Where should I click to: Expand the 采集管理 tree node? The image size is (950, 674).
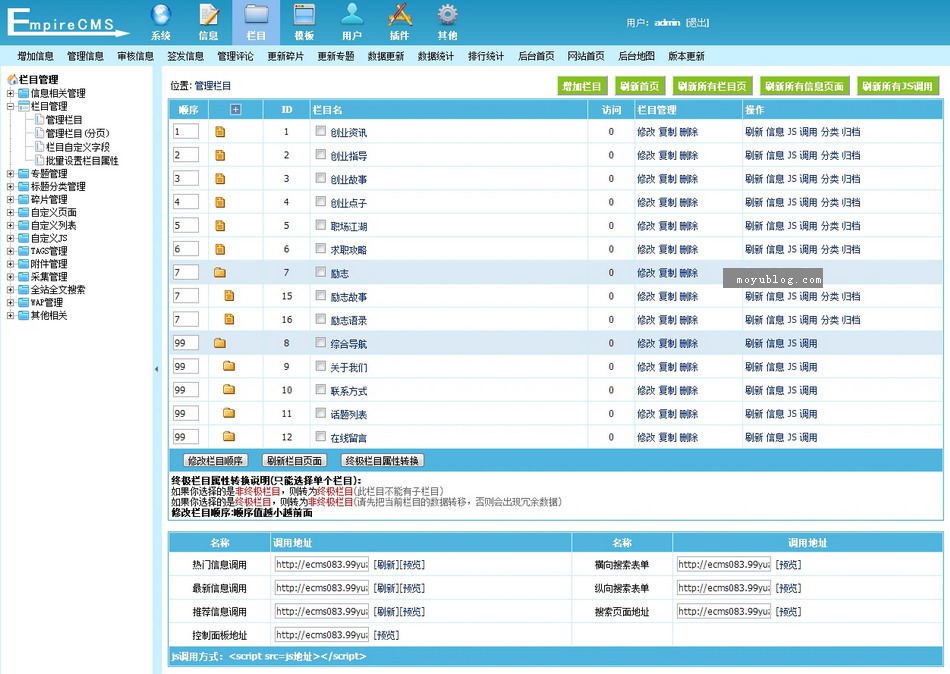pyautogui.click(x=10, y=276)
